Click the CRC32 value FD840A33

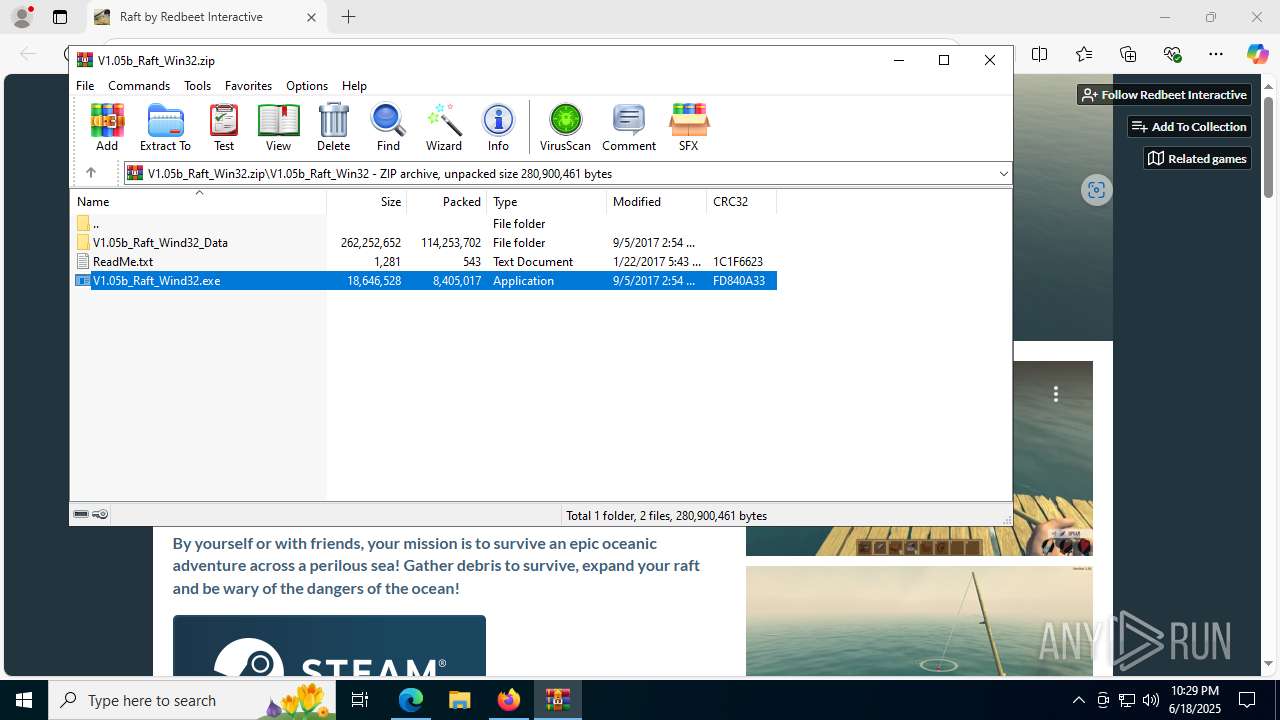point(739,281)
